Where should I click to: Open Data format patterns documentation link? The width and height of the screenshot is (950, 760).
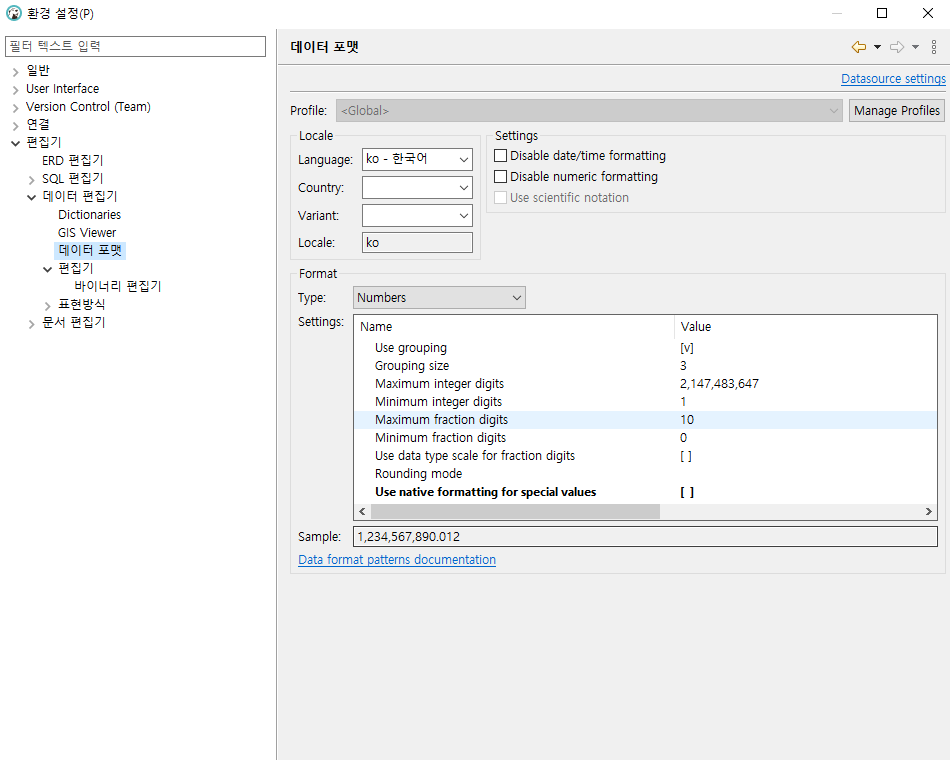click(x=397, y=559)
